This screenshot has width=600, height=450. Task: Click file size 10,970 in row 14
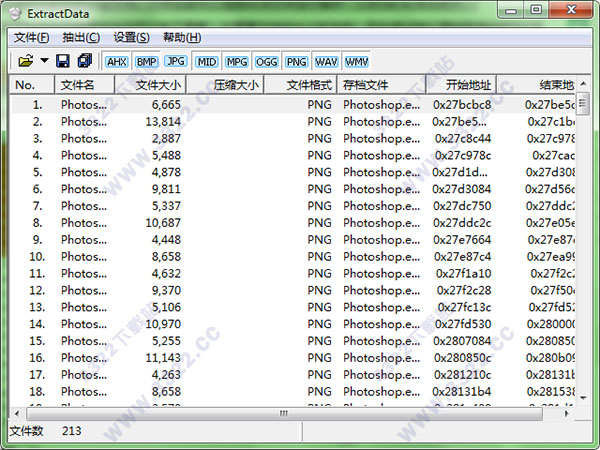[163, 324]
